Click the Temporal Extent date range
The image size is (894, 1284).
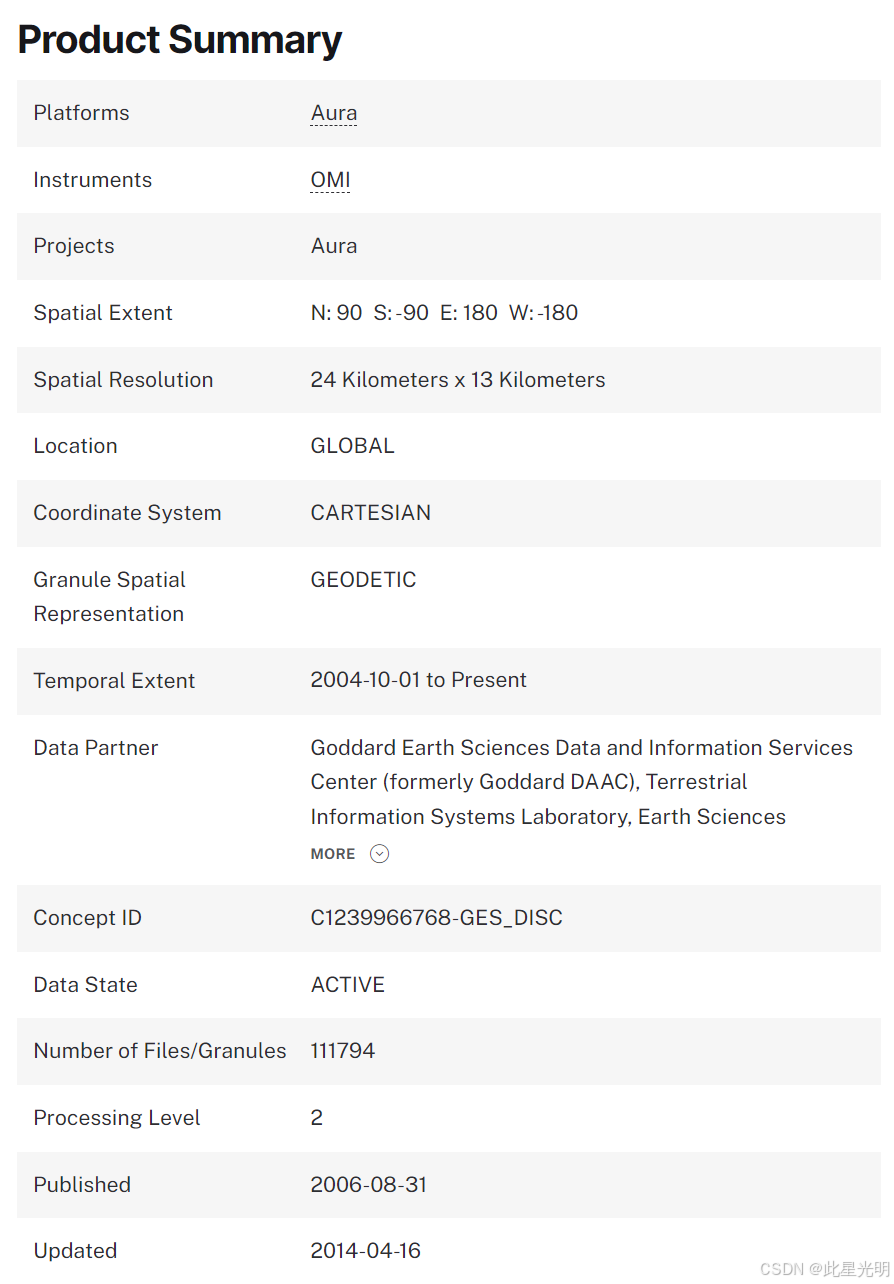tap(419, 680)
